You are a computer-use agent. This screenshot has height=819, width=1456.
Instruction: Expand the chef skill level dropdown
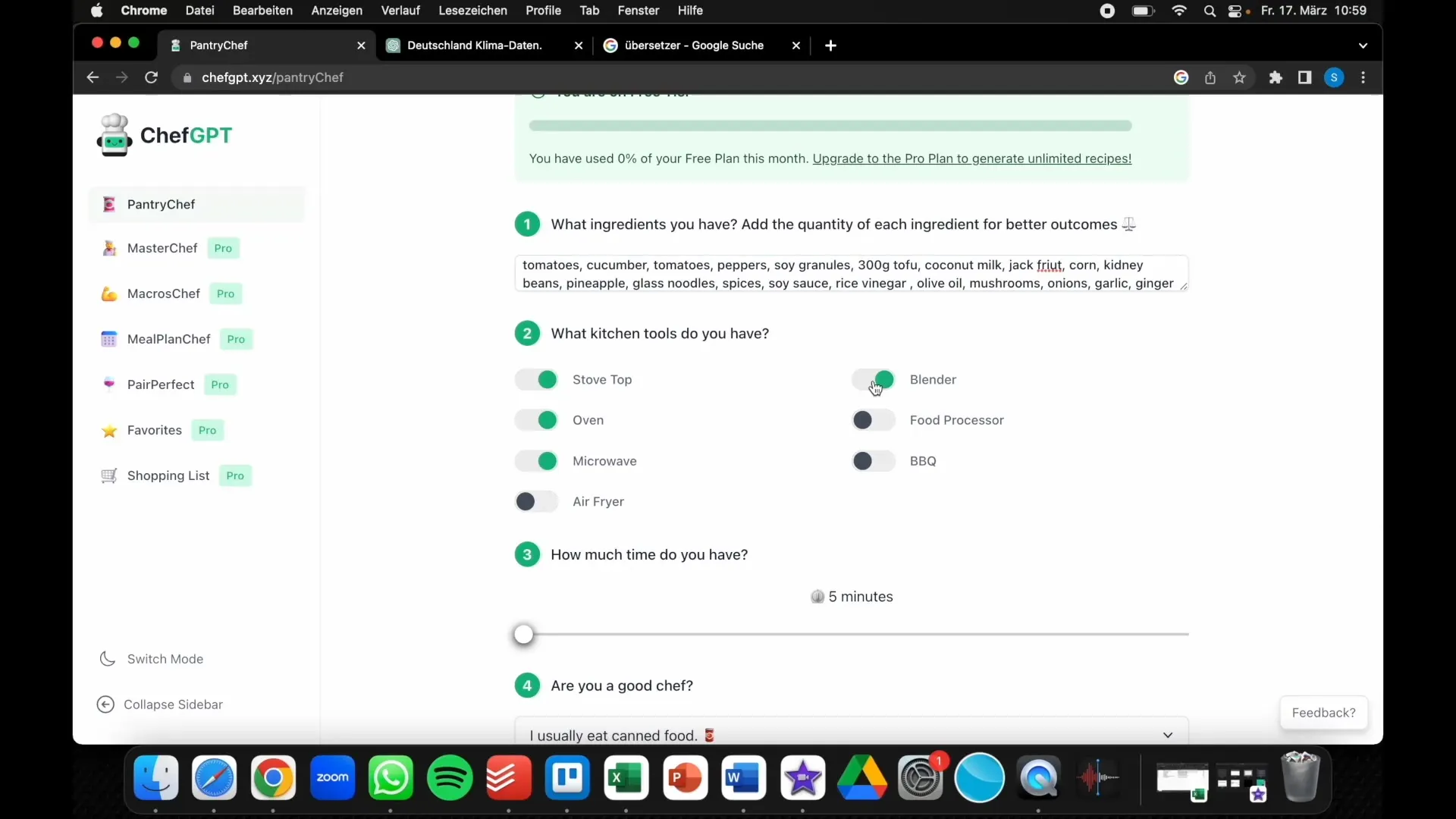pyautogui.click(x=1167, y=735)
